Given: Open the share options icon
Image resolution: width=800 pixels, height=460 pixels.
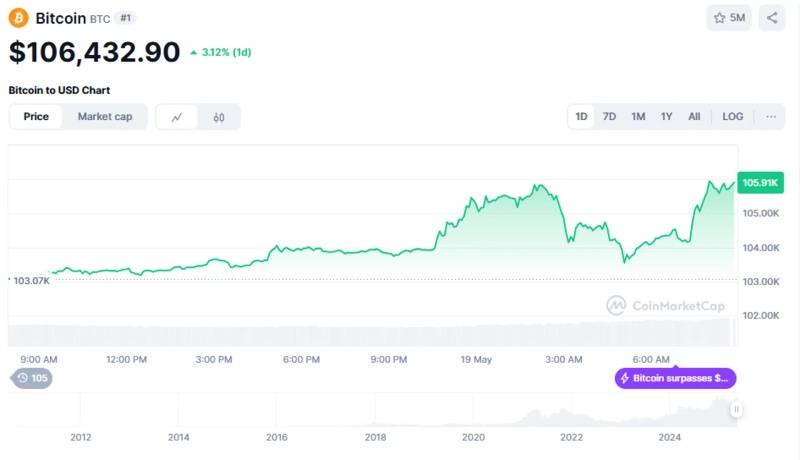Looking at the screenshot, I should (x=771, y=18).
